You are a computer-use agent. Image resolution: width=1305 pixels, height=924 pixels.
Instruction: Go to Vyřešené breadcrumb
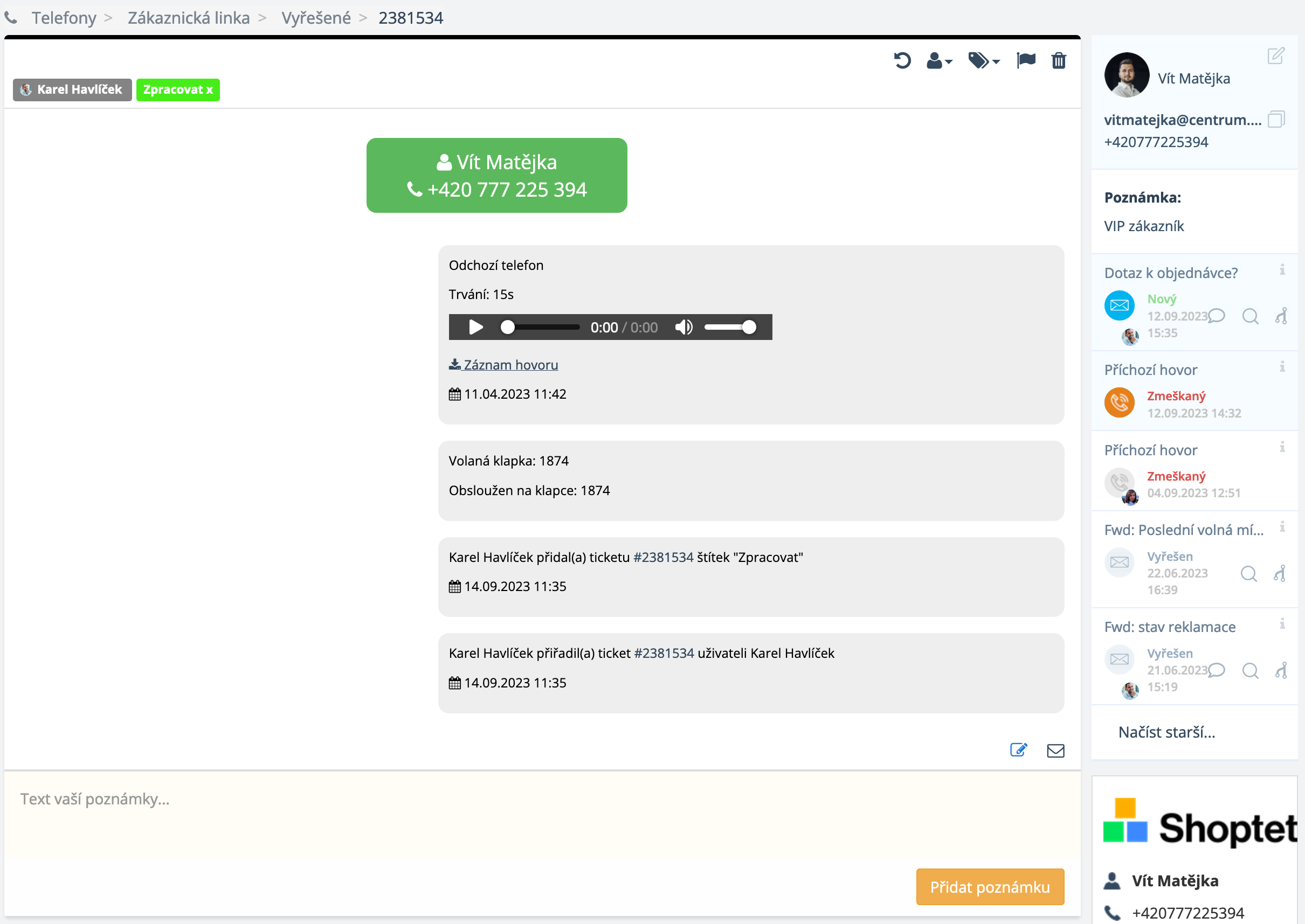pyautogui.click(x=316, y=18)
